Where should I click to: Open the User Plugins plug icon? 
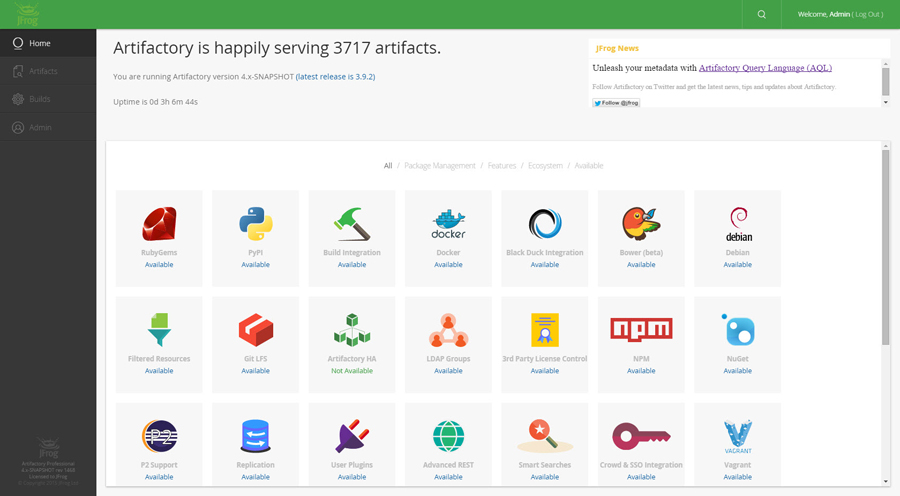352,436
